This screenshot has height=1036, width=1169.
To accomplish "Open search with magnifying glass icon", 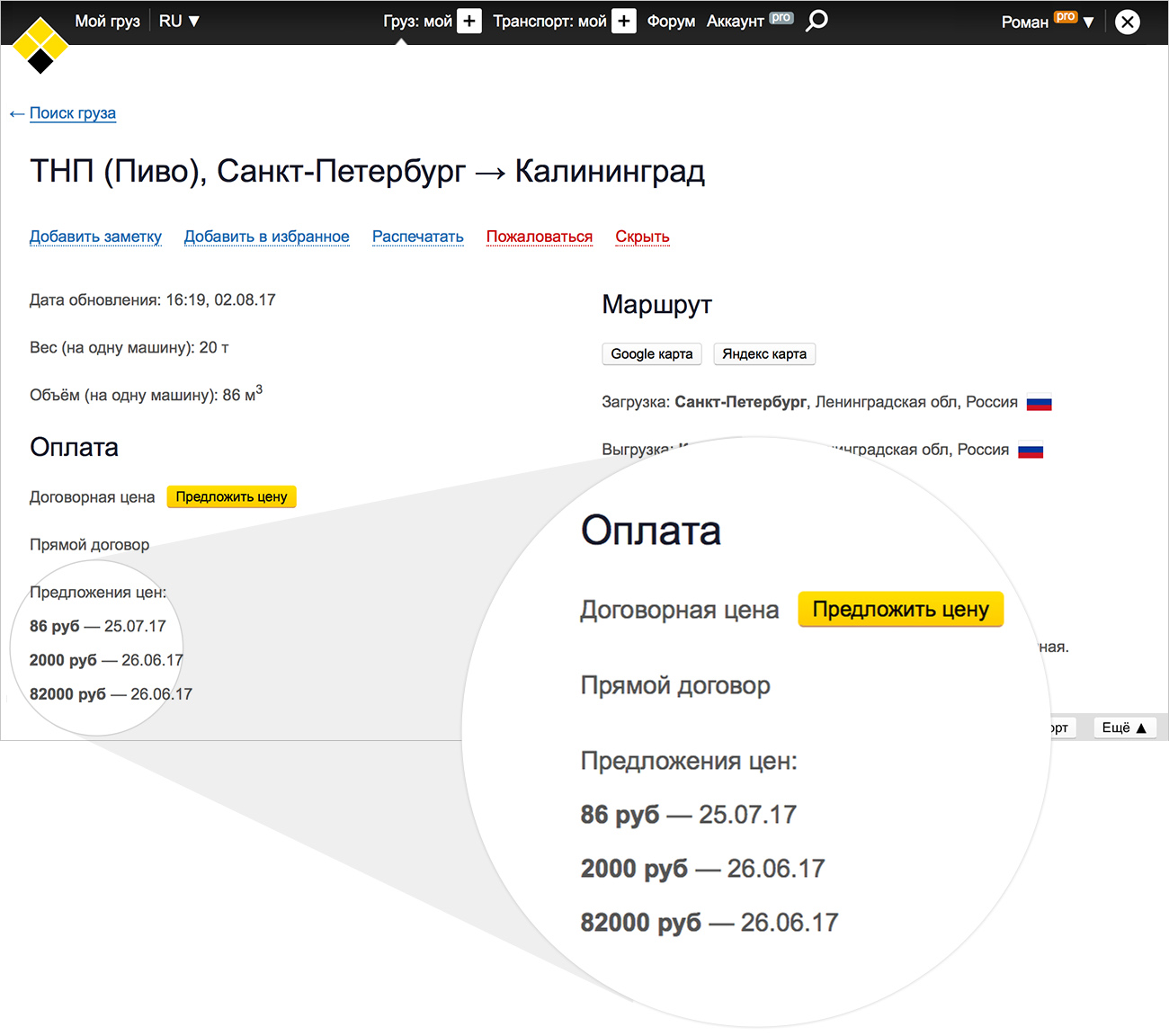I will tap(817, 21).
